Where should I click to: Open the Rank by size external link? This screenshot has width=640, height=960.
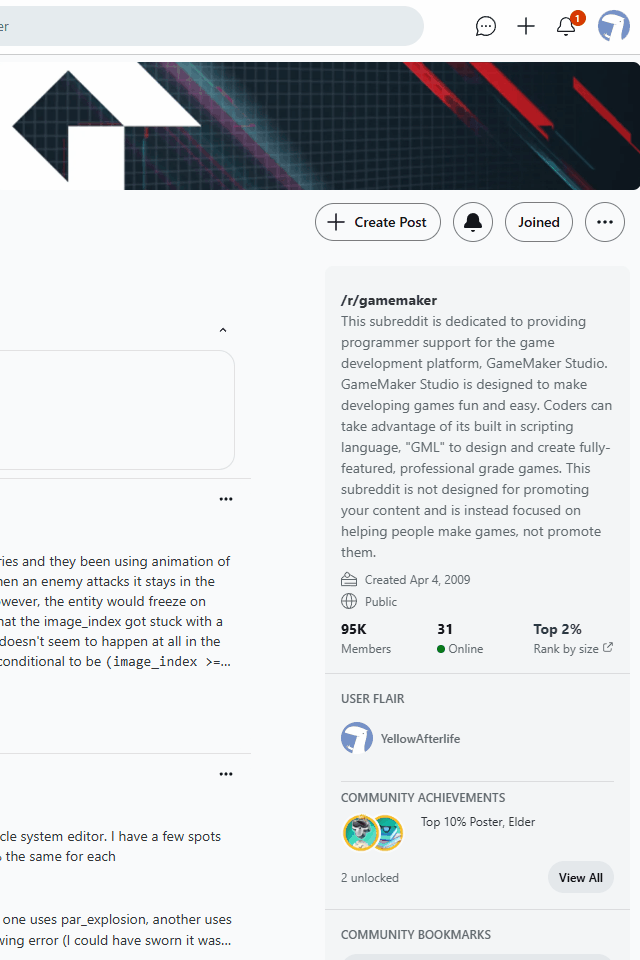tap(573, 648)
